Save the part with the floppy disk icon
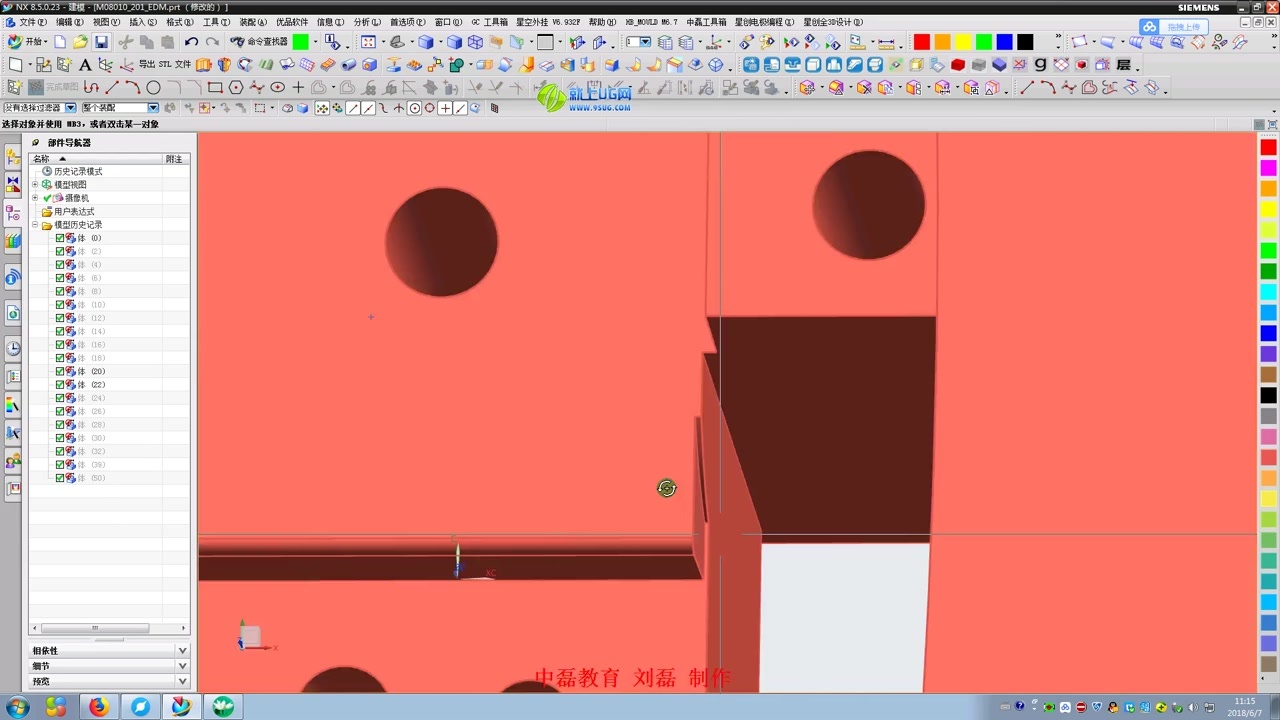The height and width of the screenshot is (720, 1280). tap(101, 42)
